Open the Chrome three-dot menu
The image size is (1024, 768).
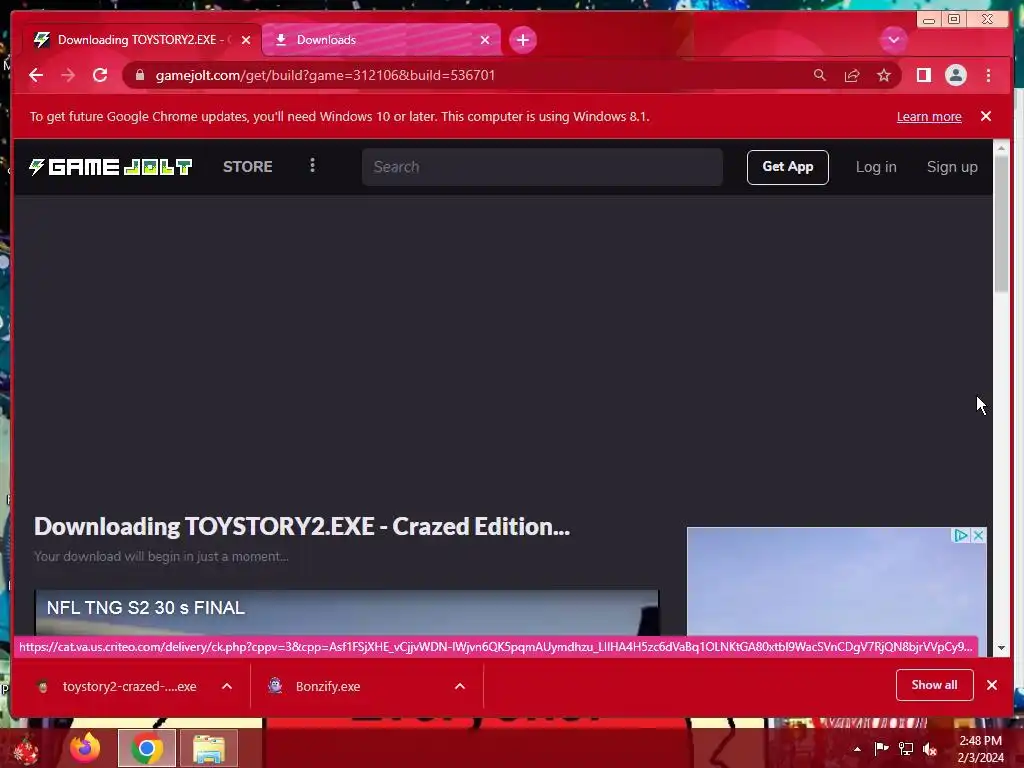point(988,75)
